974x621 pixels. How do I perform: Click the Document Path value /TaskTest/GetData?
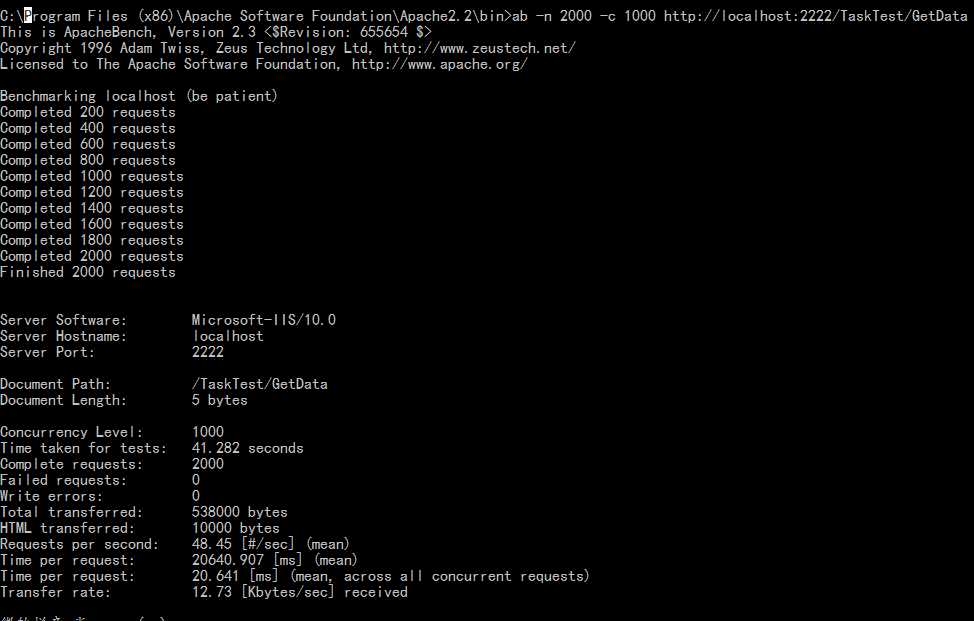pos(260,384)
